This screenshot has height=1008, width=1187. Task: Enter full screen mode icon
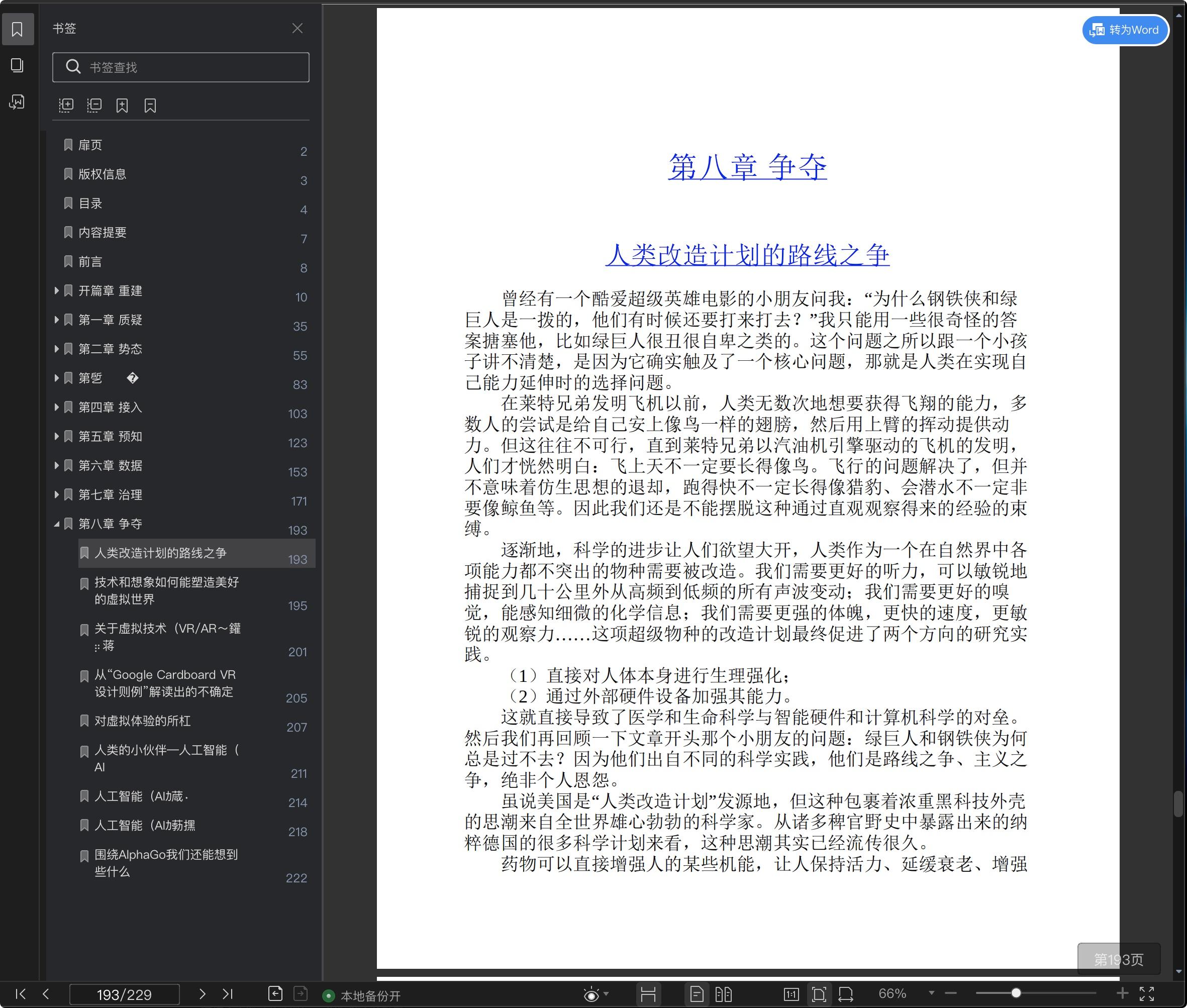[x=1147, y=994]
